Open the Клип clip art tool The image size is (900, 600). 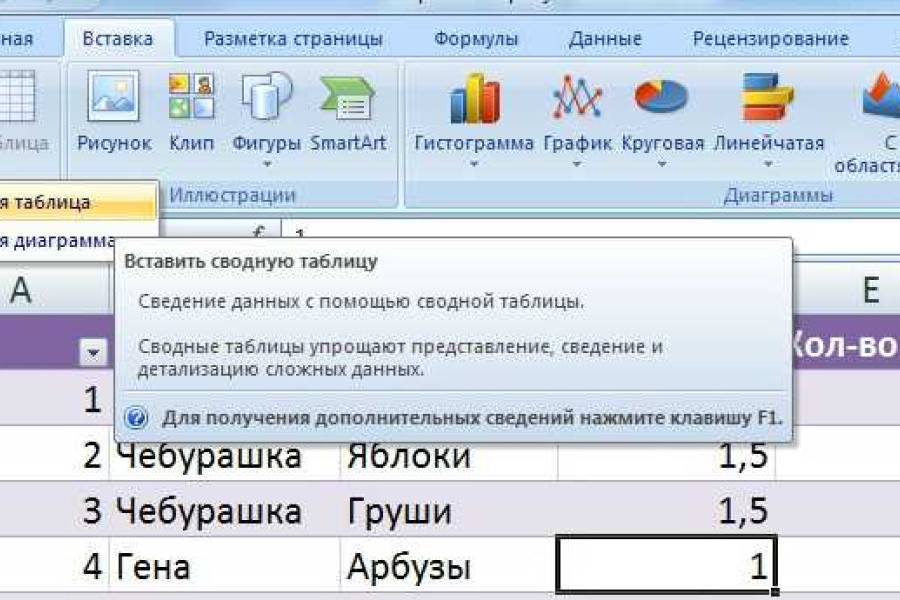(191, 99)
